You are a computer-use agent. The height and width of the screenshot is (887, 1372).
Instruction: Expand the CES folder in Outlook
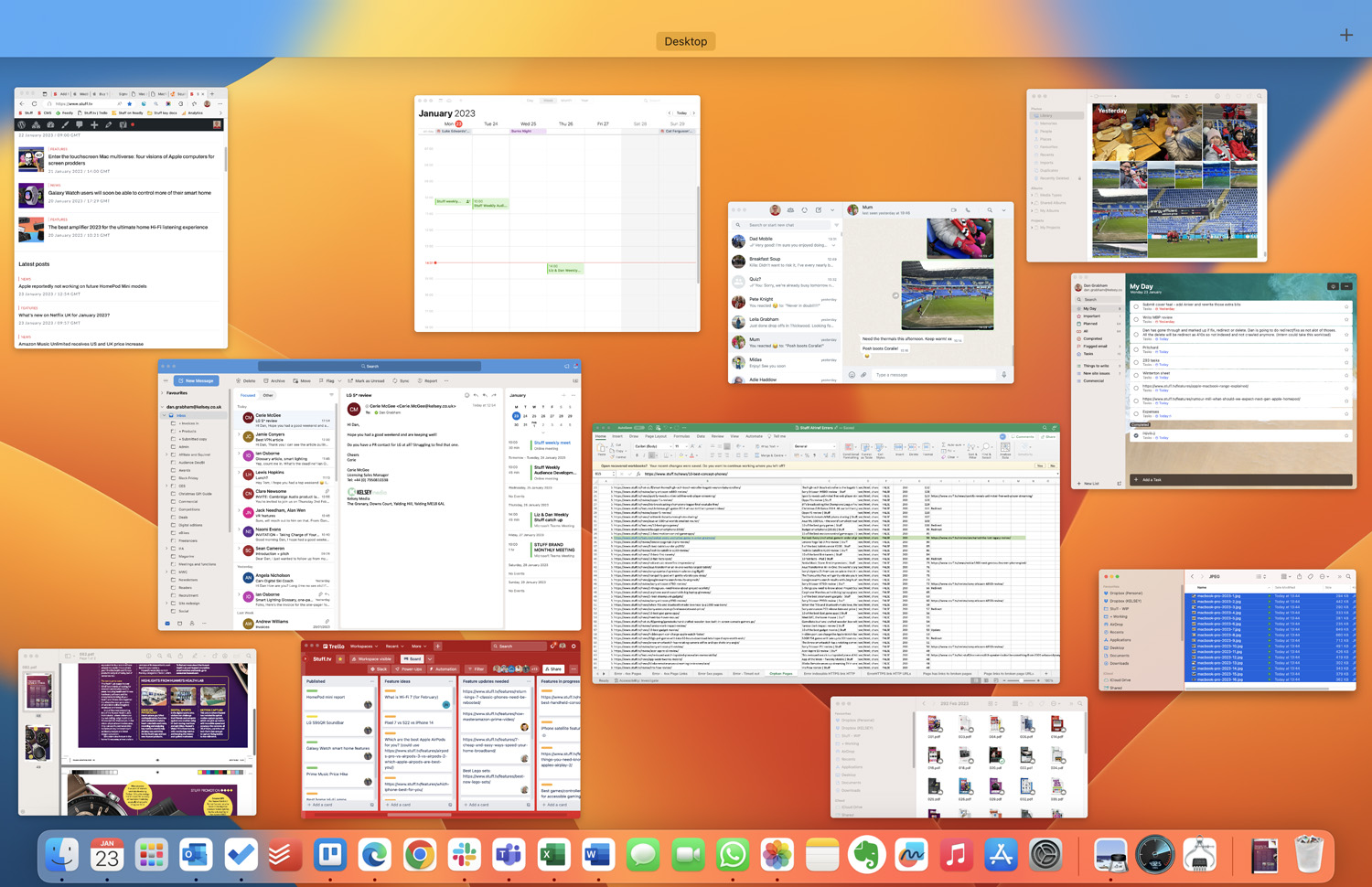pyautogui.click(x=166, y=486)
